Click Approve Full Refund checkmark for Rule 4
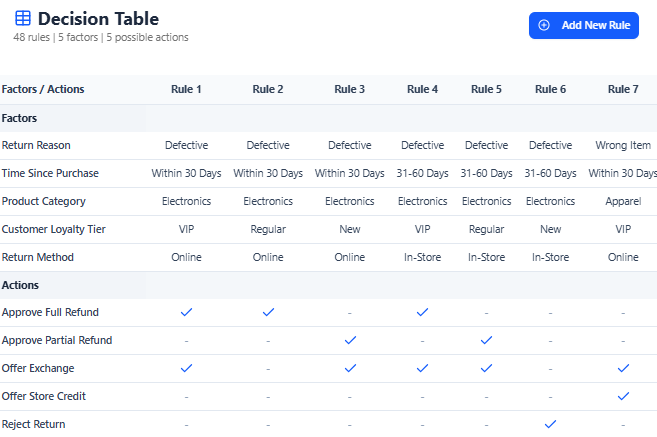This screenshot has width=657, height=437. click(x=422, y=312)
